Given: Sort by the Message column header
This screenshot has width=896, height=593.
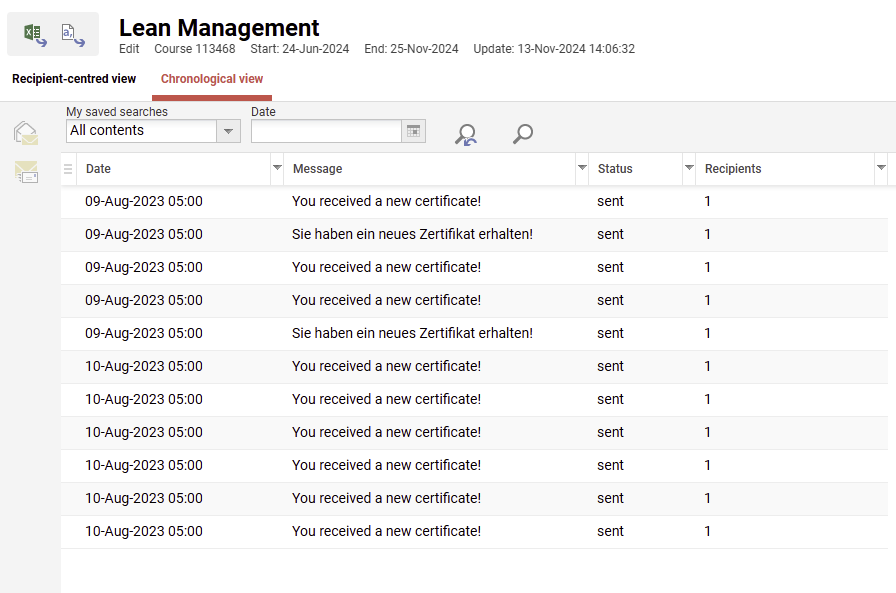Looking at the screenshot, I should point(318,169).
